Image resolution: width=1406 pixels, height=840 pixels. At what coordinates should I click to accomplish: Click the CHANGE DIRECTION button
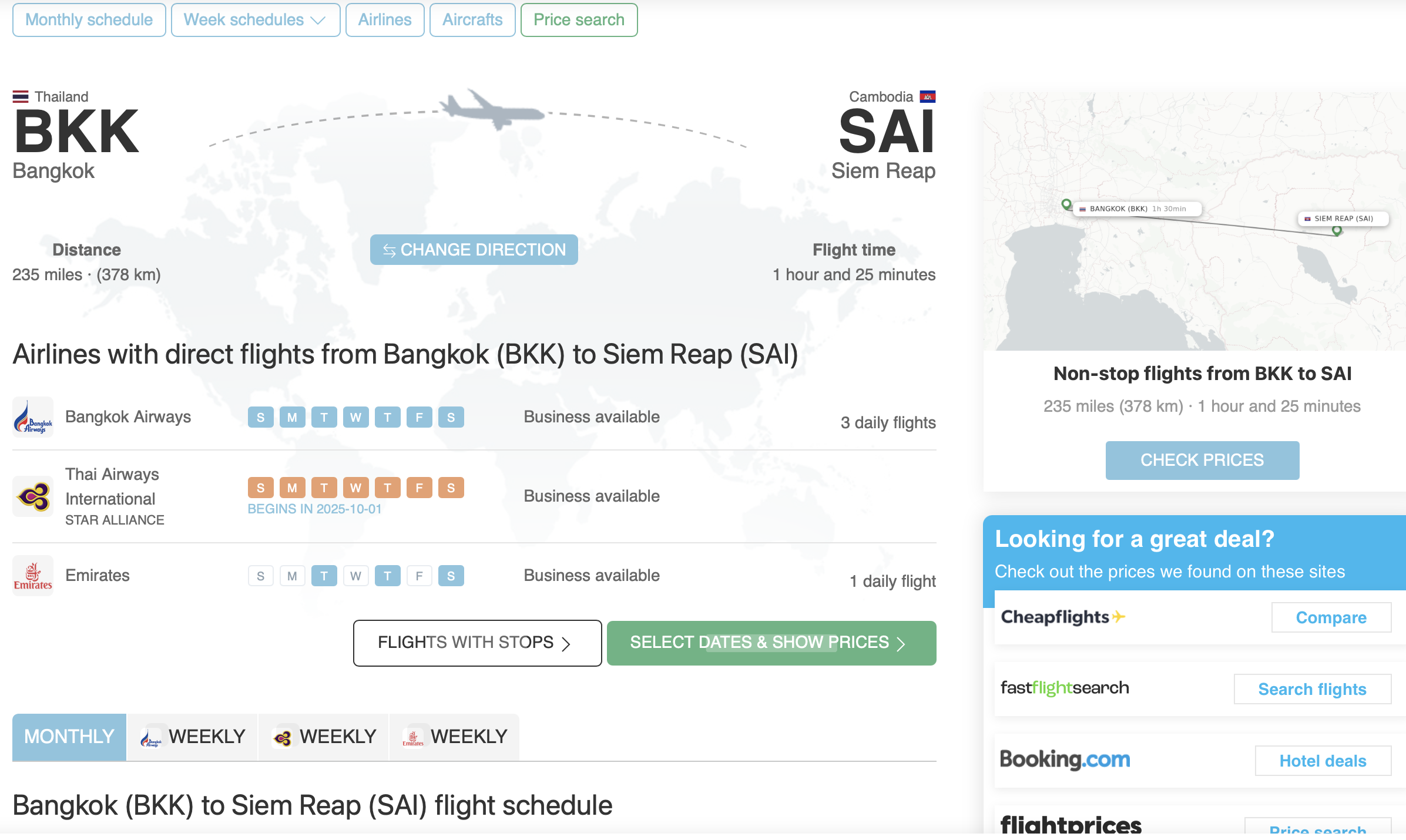pyautogui.click(x=474, y=250)
